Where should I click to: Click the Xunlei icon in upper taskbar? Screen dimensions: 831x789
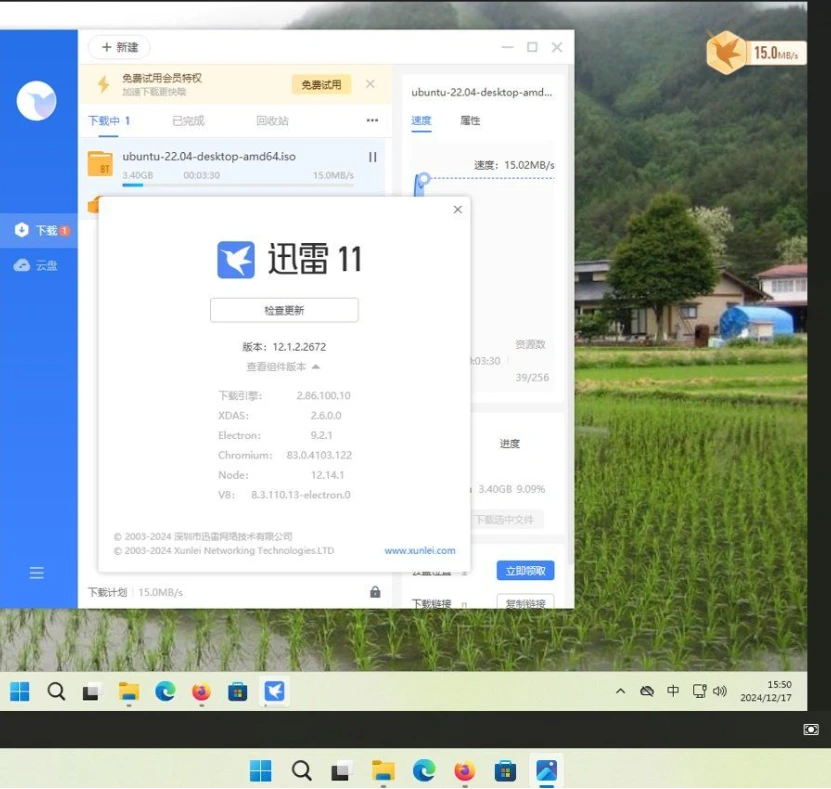pyautogui.click(x=274, y=692)
